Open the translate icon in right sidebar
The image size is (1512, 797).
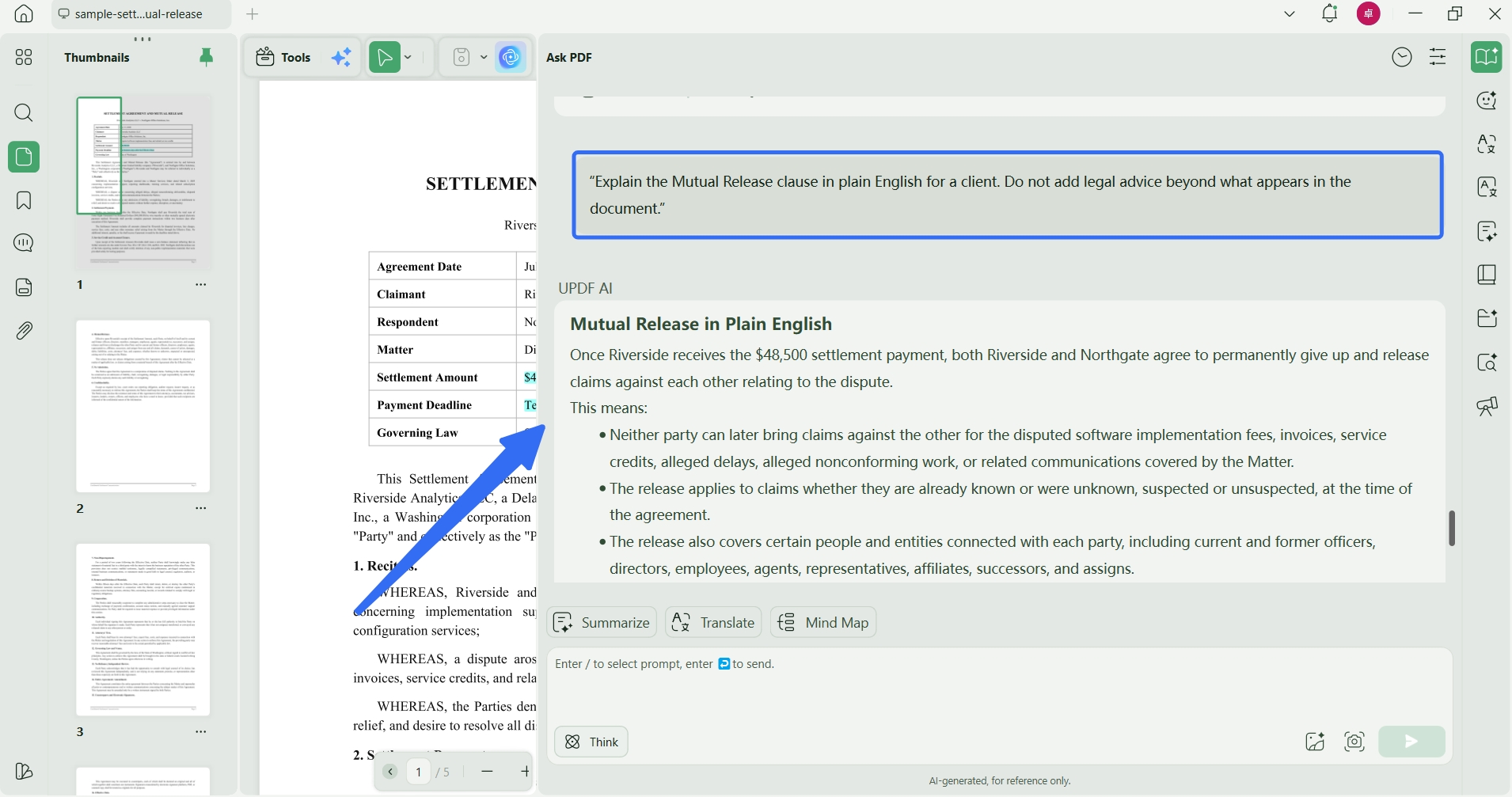pyautogui.click(x=1487, y=144)
